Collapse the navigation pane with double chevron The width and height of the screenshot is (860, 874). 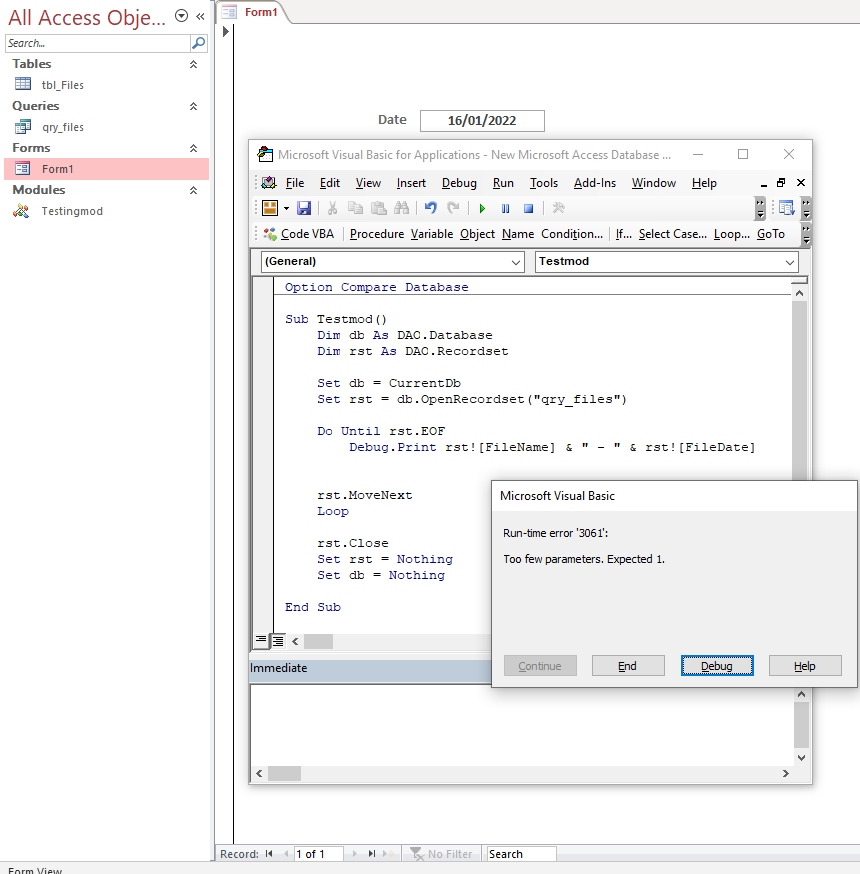(x=200, y=17)
